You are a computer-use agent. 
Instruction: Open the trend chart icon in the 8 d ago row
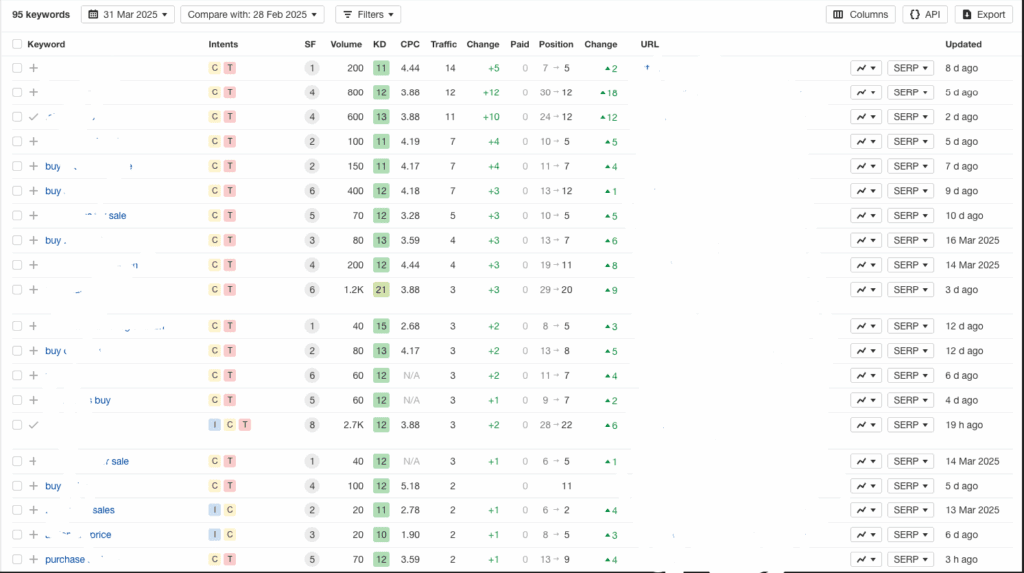pyautogui.click(x=866, y=68)
